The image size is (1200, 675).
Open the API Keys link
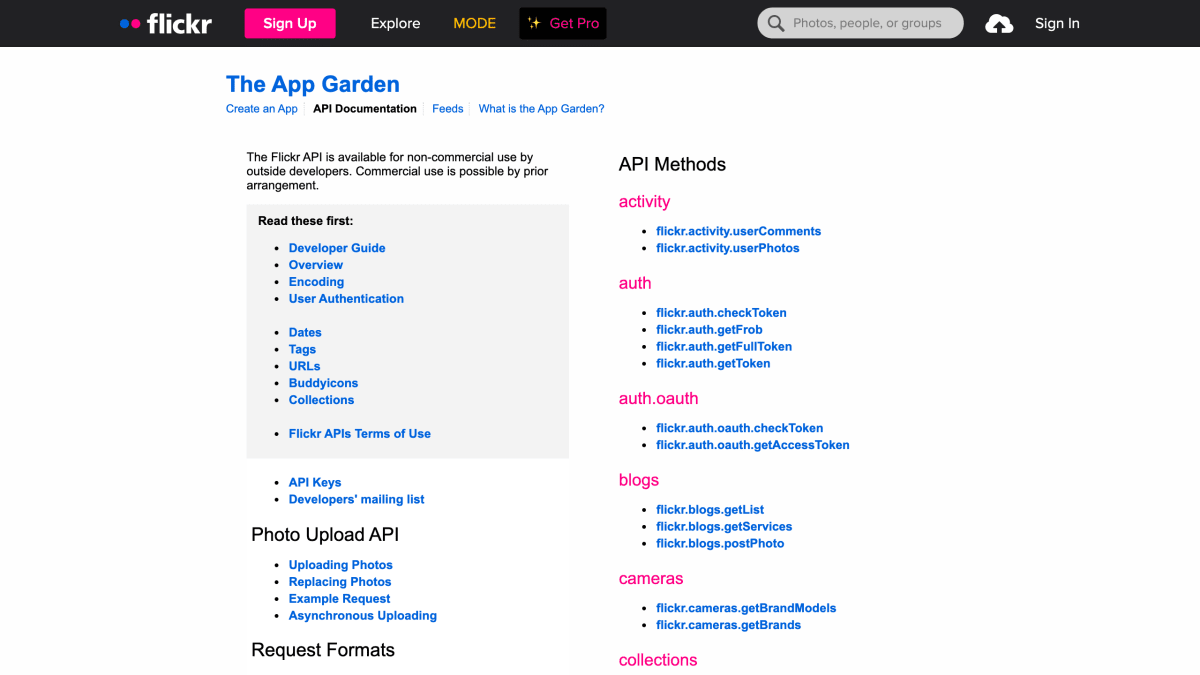point(315,482)
